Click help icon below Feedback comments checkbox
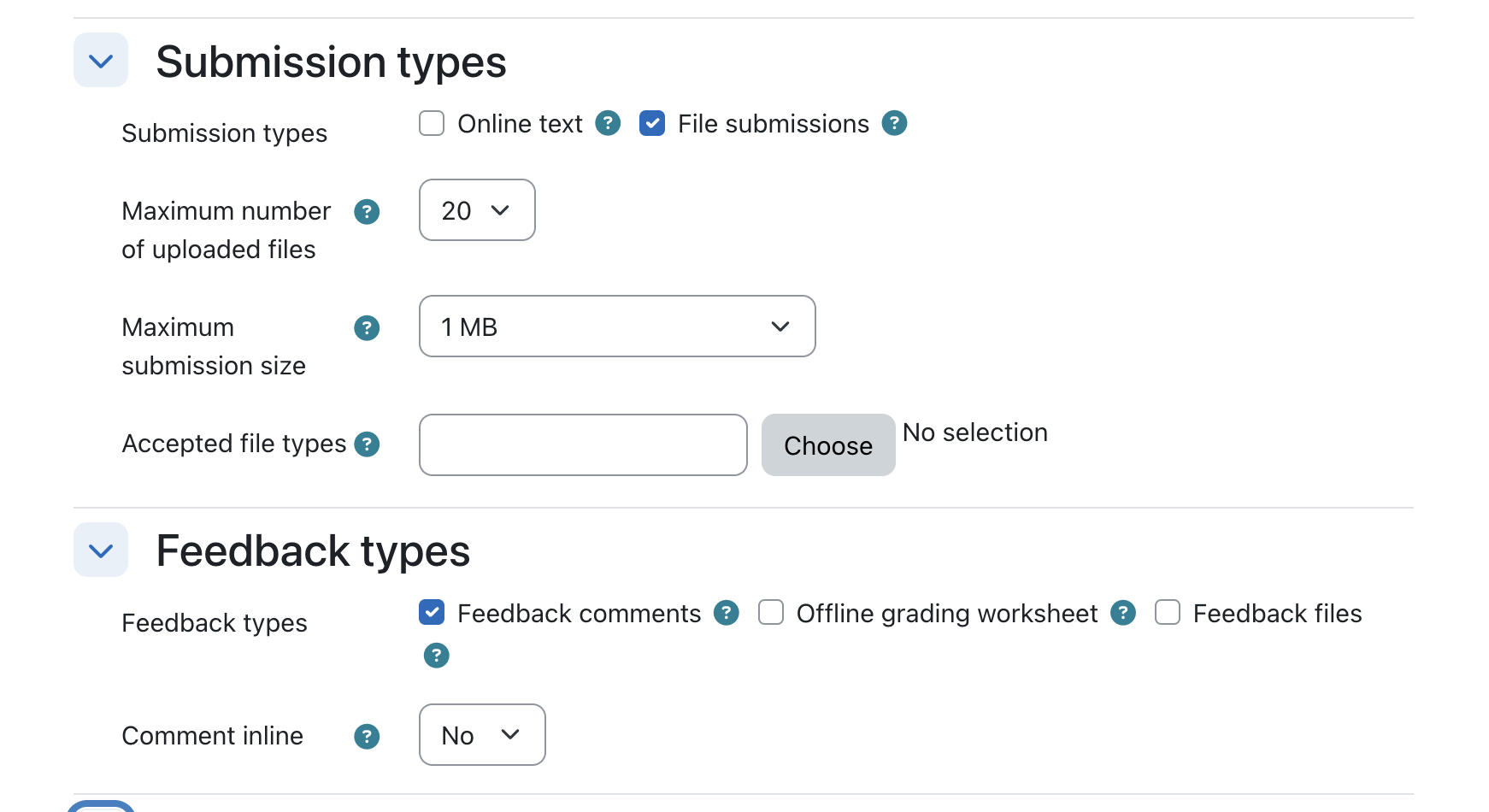The height and width of the screenshot is (812, 1489). tap(436, 656)
